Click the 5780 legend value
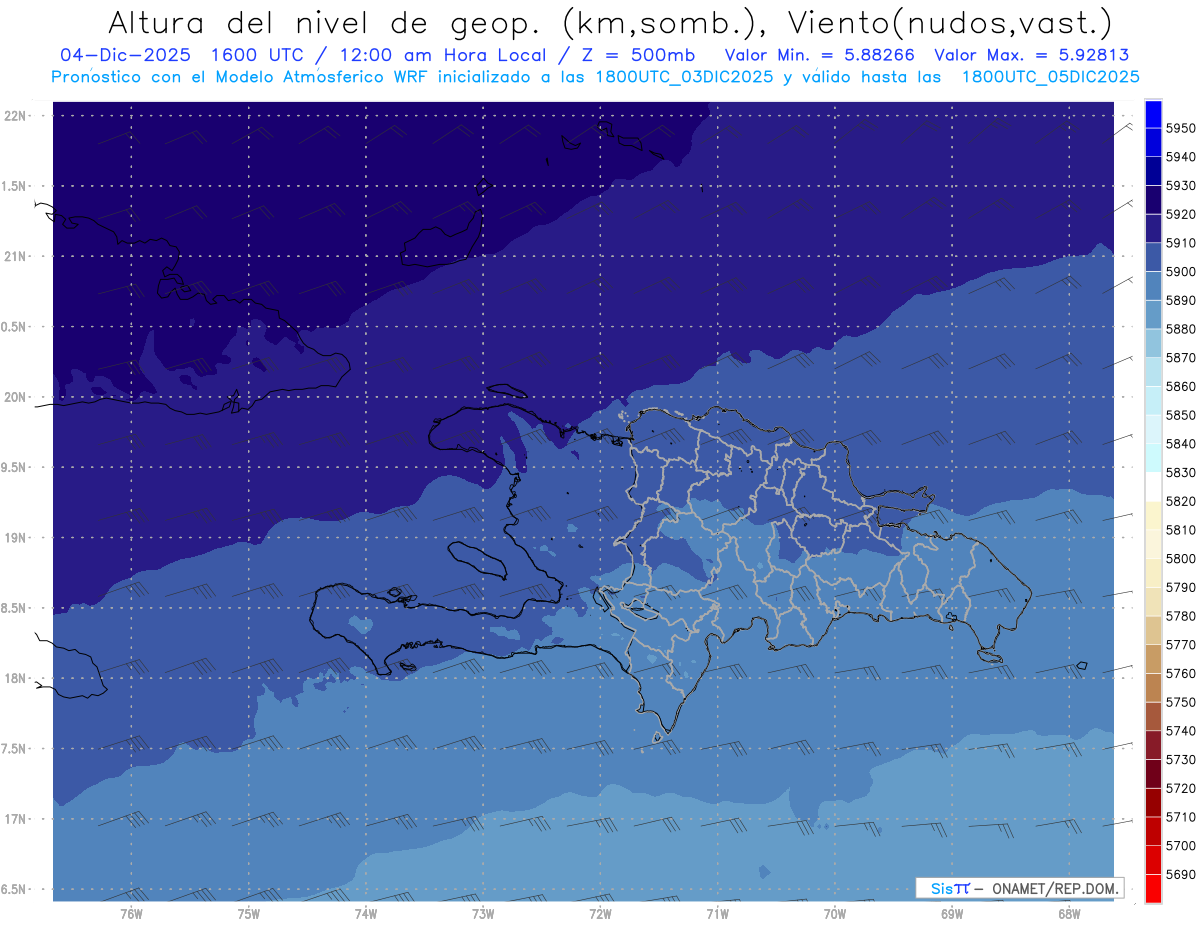1200x927 pixels. coord(1181,616)
